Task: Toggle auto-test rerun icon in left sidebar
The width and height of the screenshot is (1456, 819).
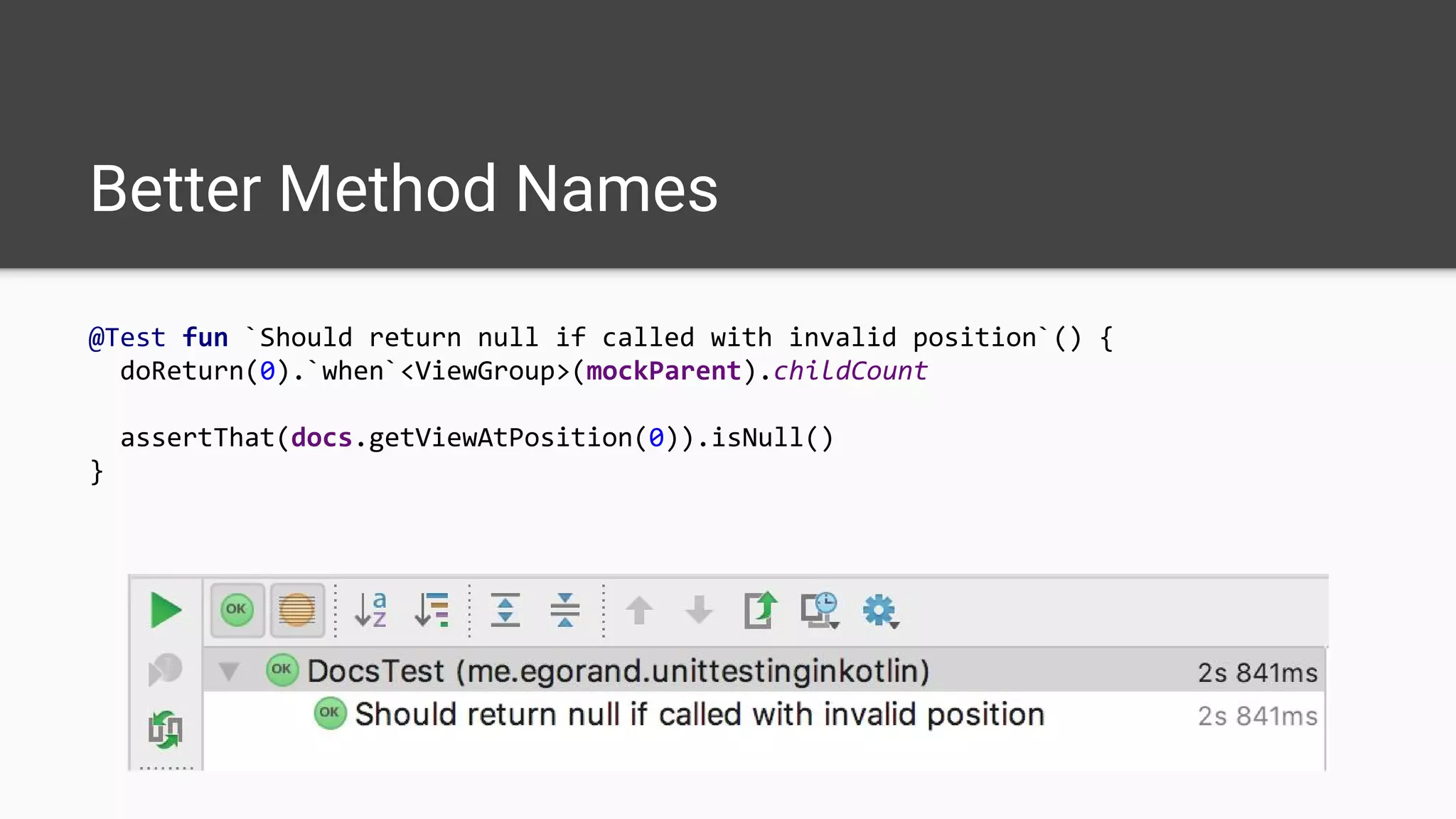Action: 165,729
